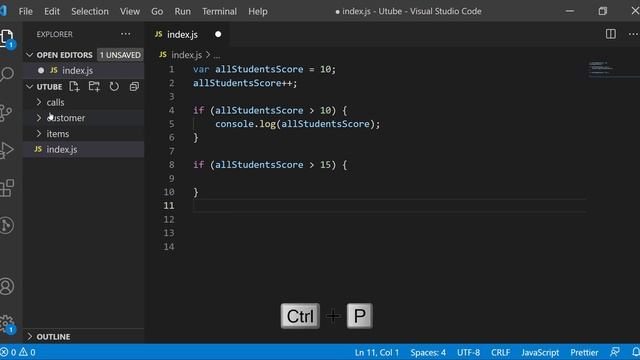
Task: Click console.log text on line 5
Action: 246,124
